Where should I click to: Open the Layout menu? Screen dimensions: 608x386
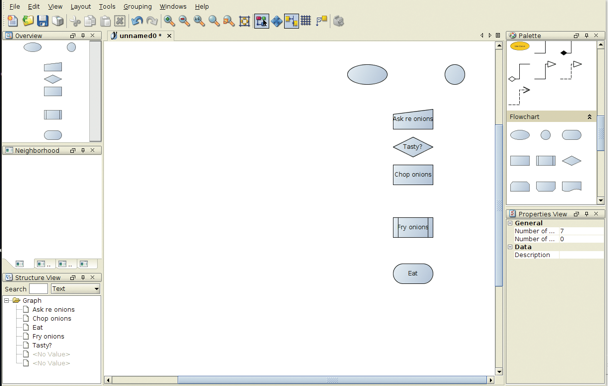tap(80, 7)
